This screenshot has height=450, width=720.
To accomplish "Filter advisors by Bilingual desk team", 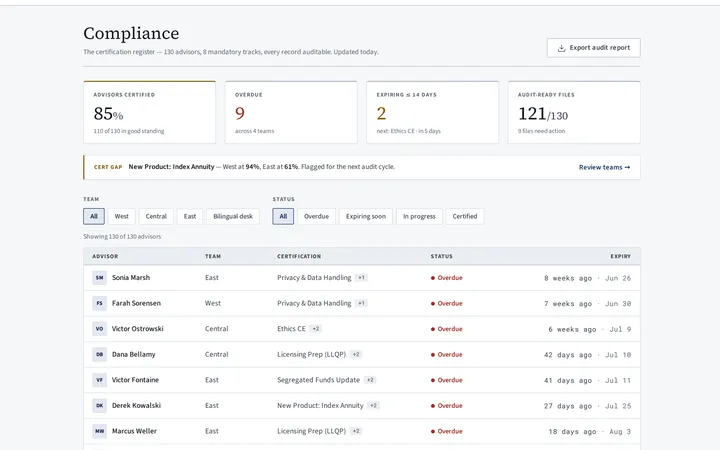I will (233, 216).
